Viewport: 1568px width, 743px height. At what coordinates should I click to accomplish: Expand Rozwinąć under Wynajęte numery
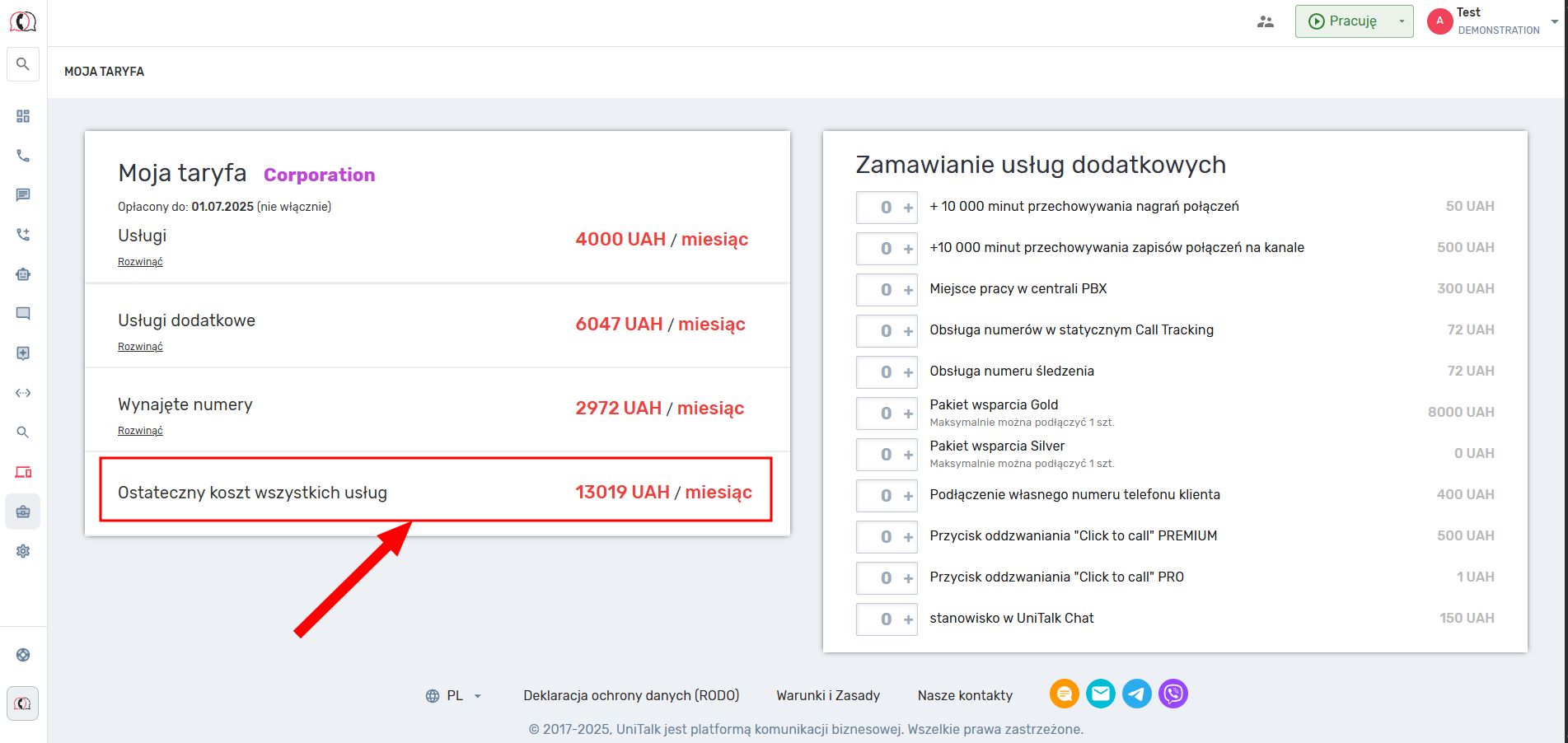140,431
